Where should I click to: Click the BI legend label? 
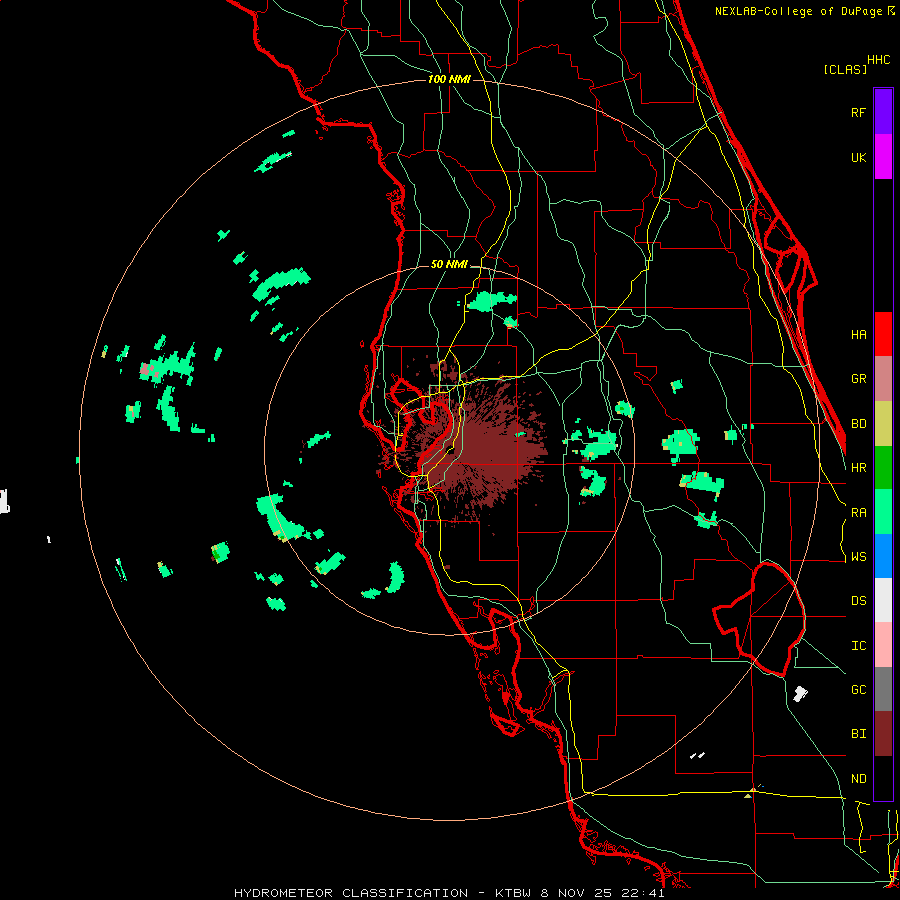click(x=858, y=734)
